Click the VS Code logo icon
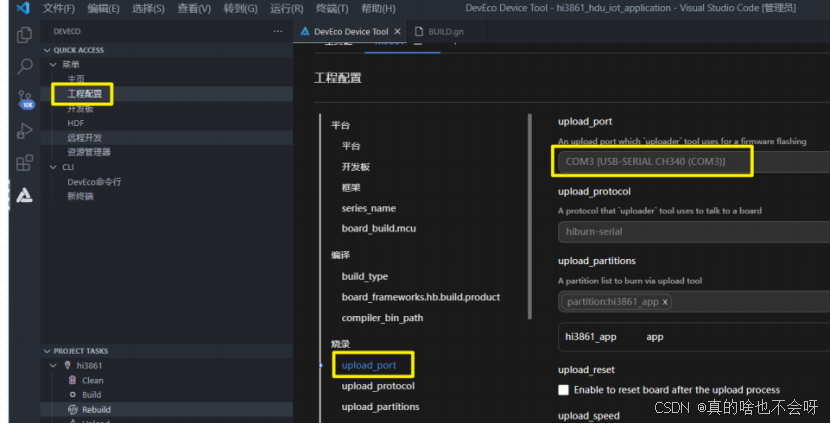Viewport: 831px width, 424px height. 23,8
